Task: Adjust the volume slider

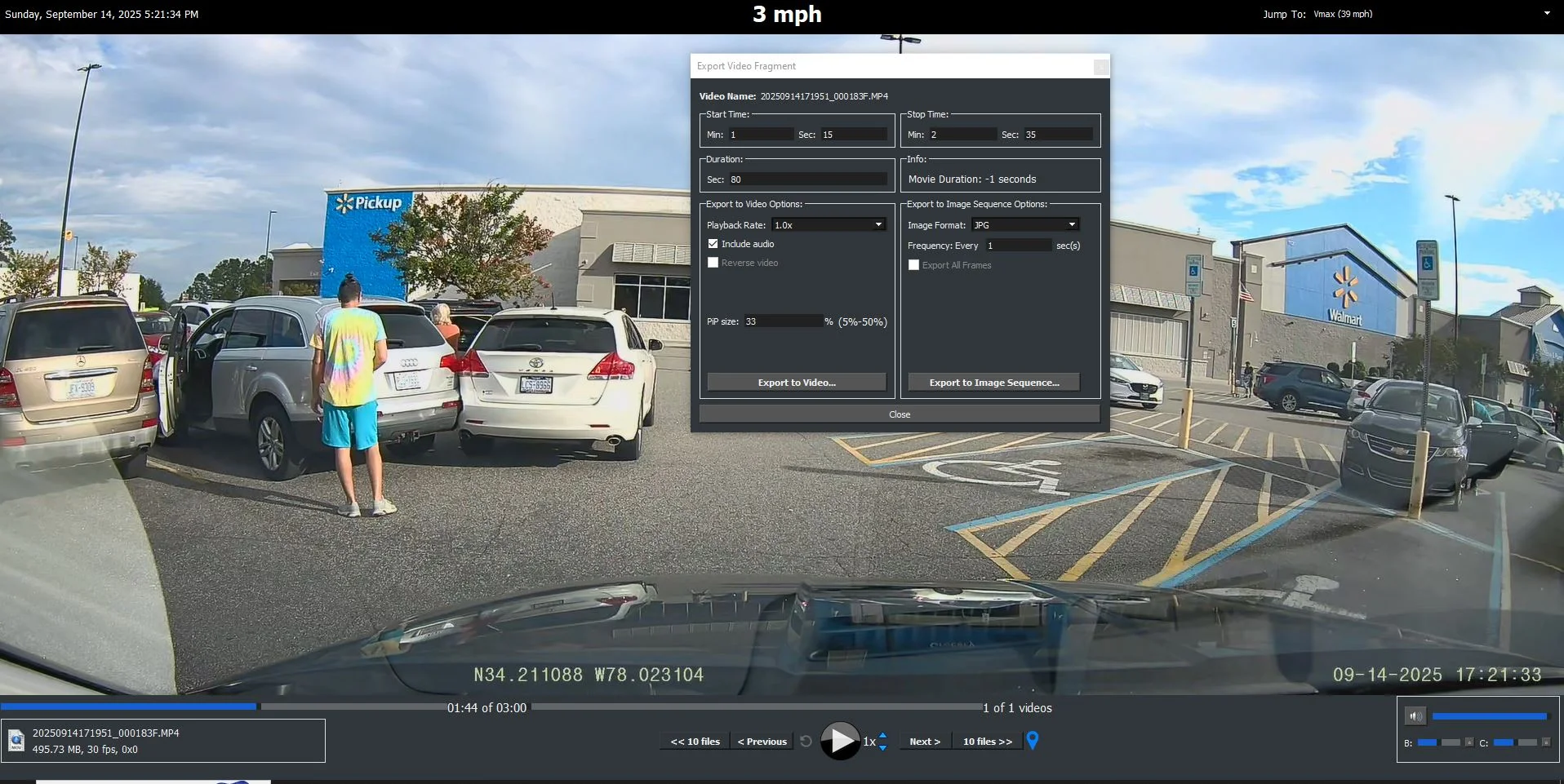Action: click(1490, 716)
